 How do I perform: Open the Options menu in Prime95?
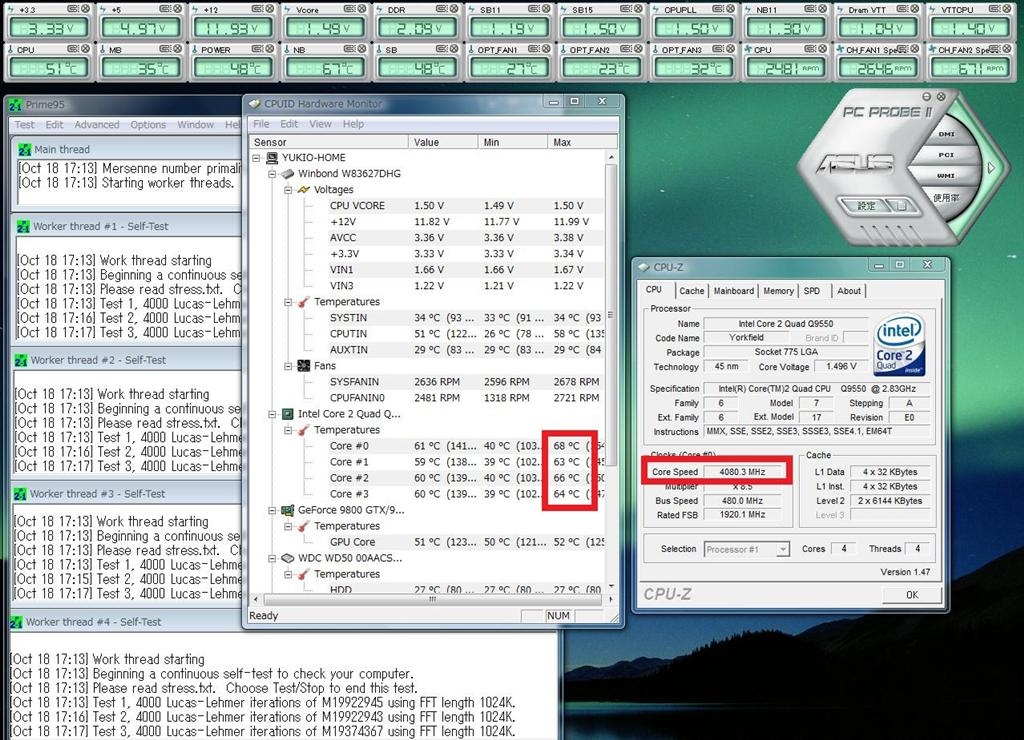[148, 125]
